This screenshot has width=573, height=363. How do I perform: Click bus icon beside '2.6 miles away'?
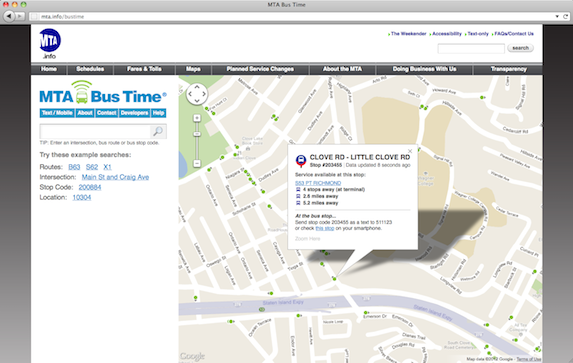(x=298, y=196)
